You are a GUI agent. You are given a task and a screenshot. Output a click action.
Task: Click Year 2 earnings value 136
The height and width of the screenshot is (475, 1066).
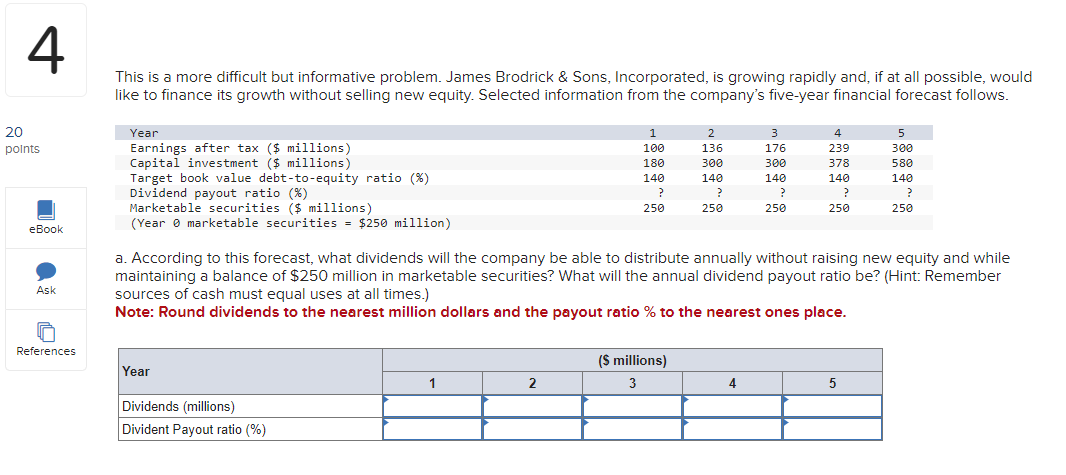click(x=712, y=148)
